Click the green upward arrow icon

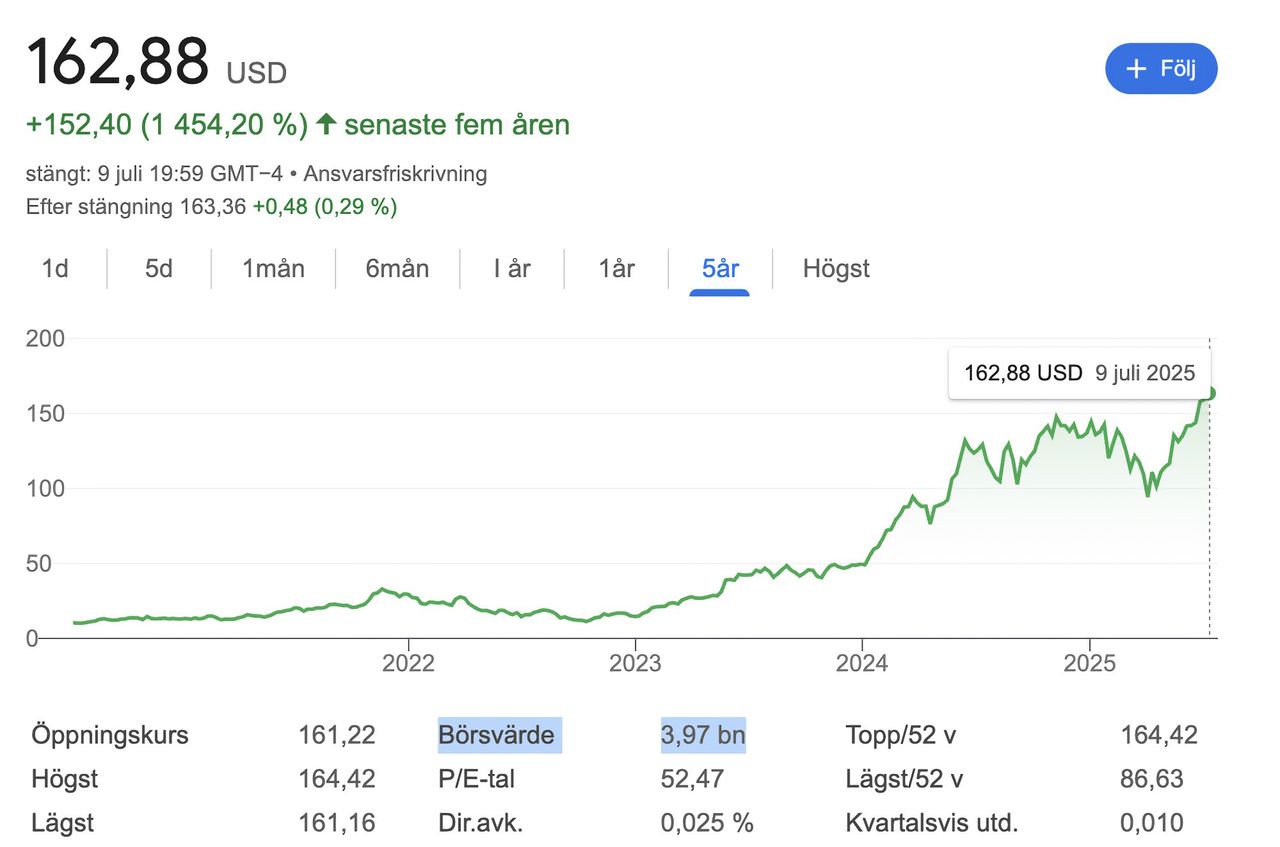tap(325, 125)
